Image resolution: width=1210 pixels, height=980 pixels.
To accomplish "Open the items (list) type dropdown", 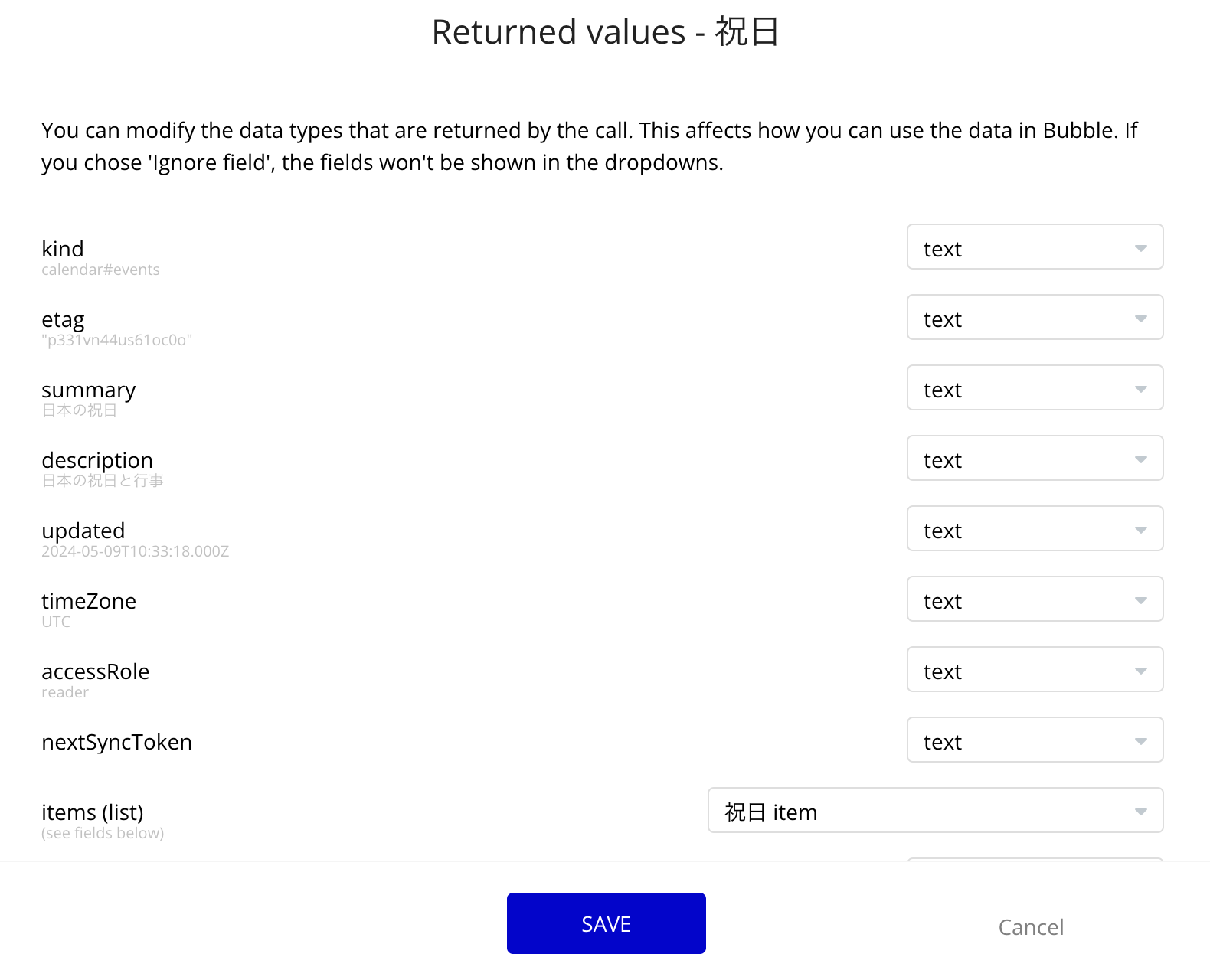I will click(934, 811).
